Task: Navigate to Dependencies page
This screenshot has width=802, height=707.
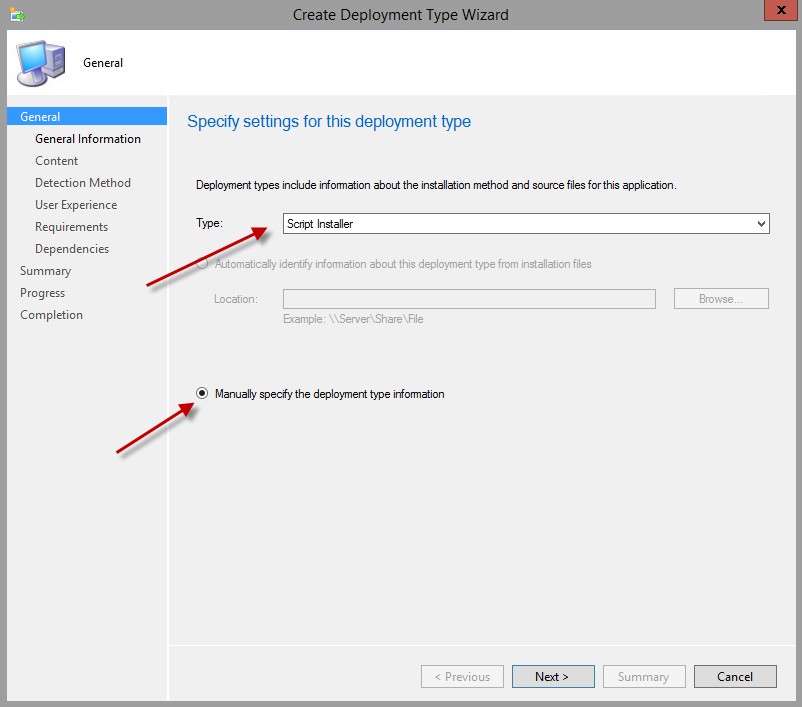Action: pos(72,249)
